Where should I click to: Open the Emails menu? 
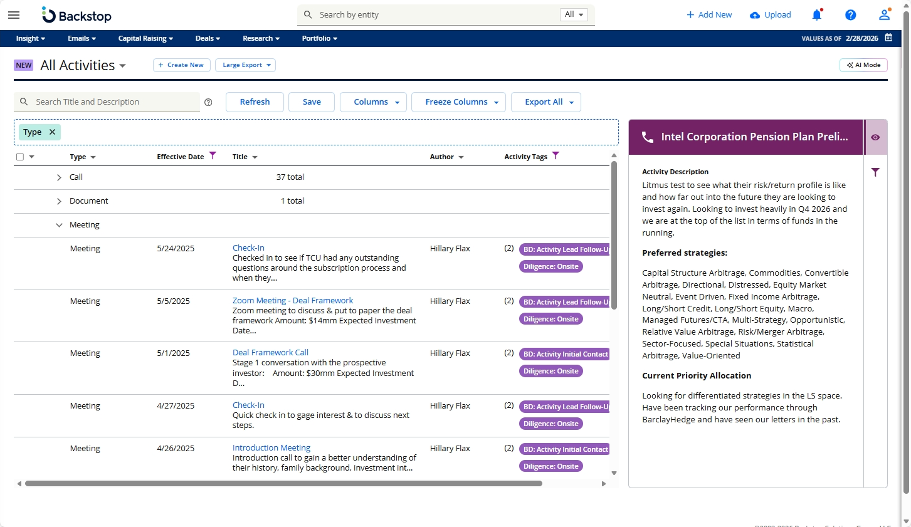[81, 38]
